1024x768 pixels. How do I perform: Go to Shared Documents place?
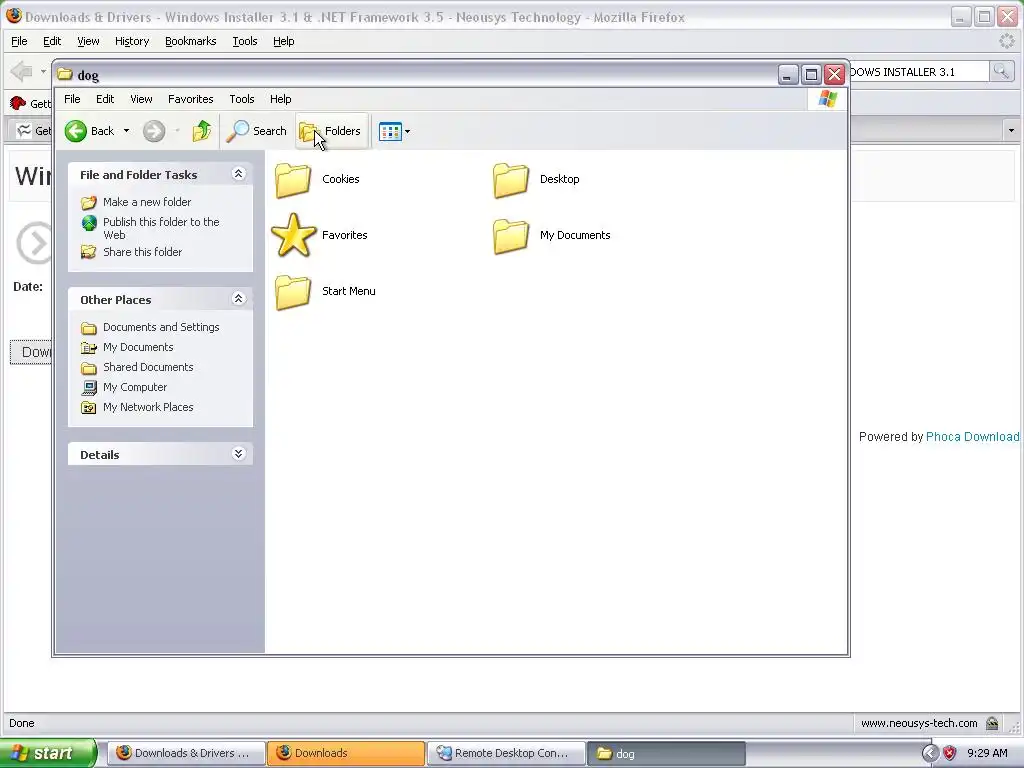(148, 368)
